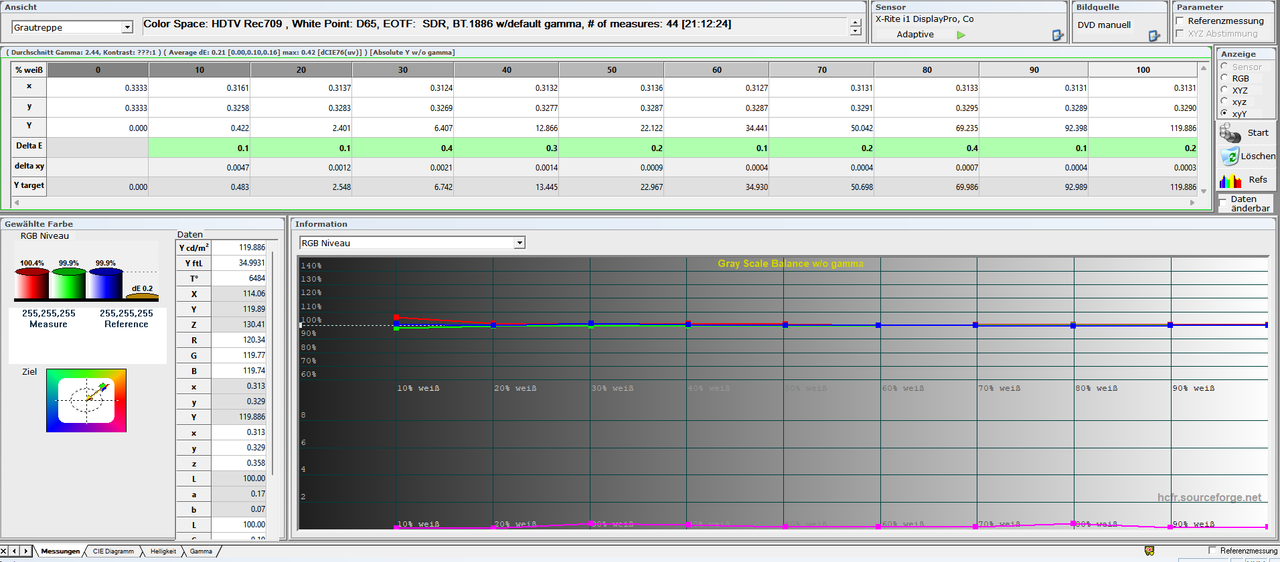Click the DVD manuell source label
Viewport: 1280px width, 562px height.
1104,24
